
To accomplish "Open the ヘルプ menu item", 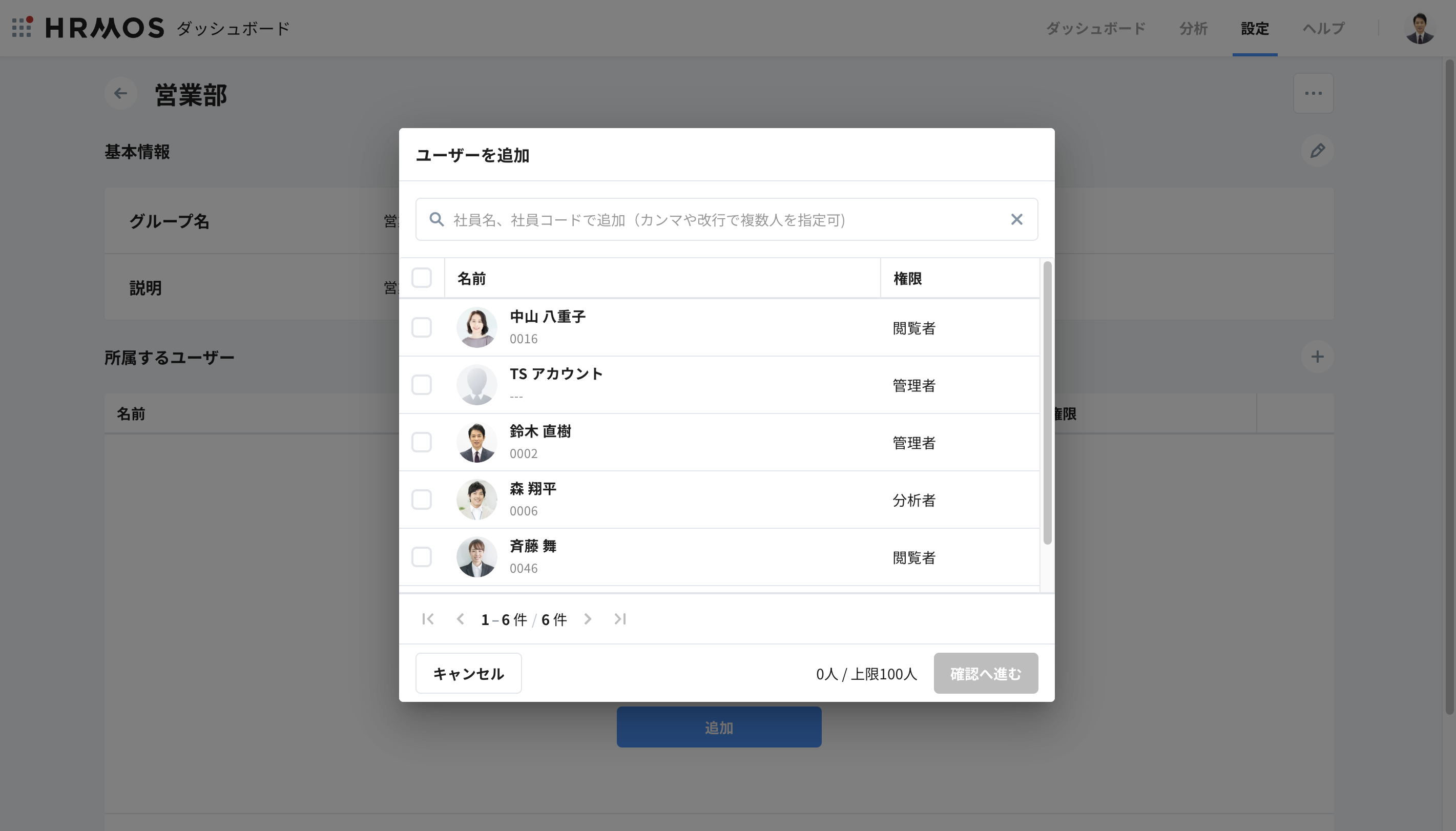I will tap(1323, 28).
